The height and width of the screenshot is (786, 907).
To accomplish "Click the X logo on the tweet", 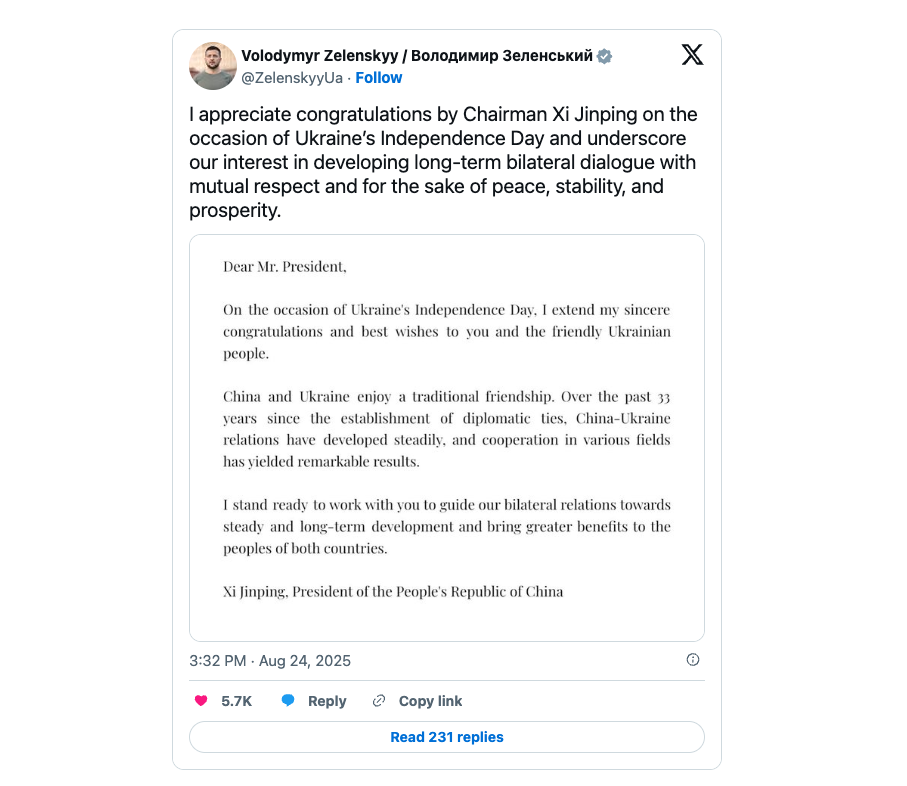I will click(x=692, y=55).
